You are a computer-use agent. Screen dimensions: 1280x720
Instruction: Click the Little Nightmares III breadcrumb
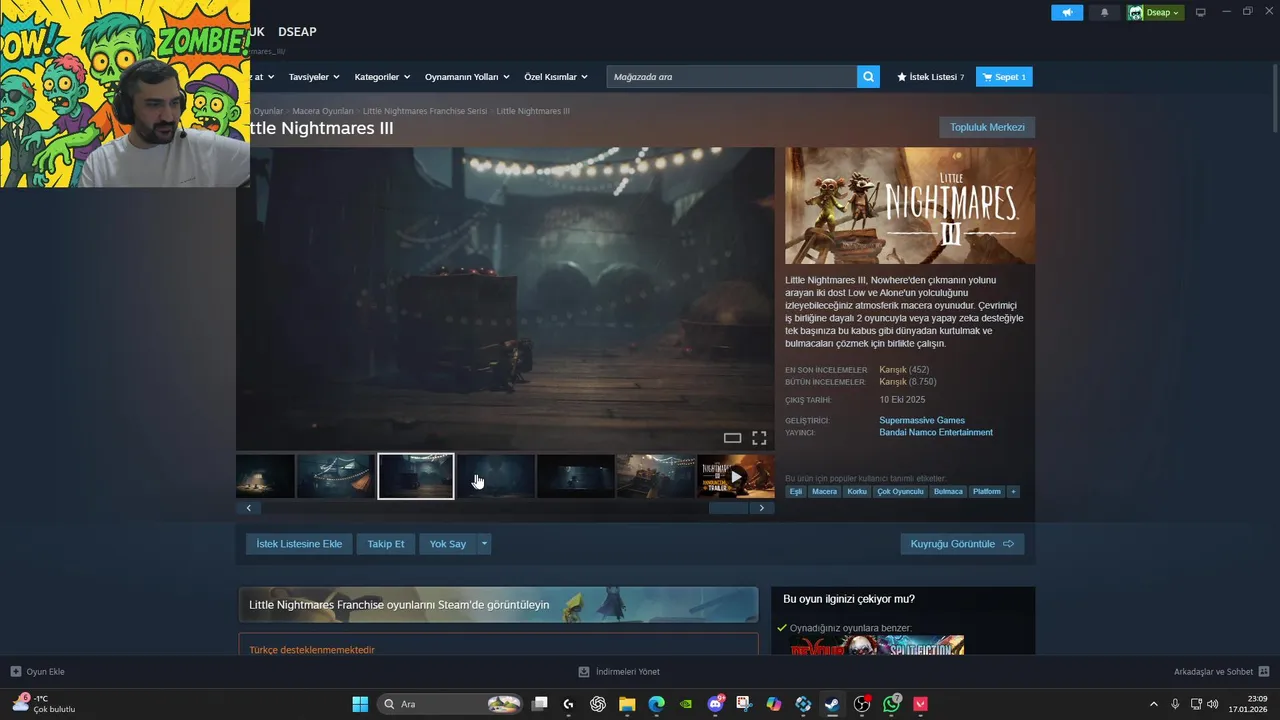point(533,111)
